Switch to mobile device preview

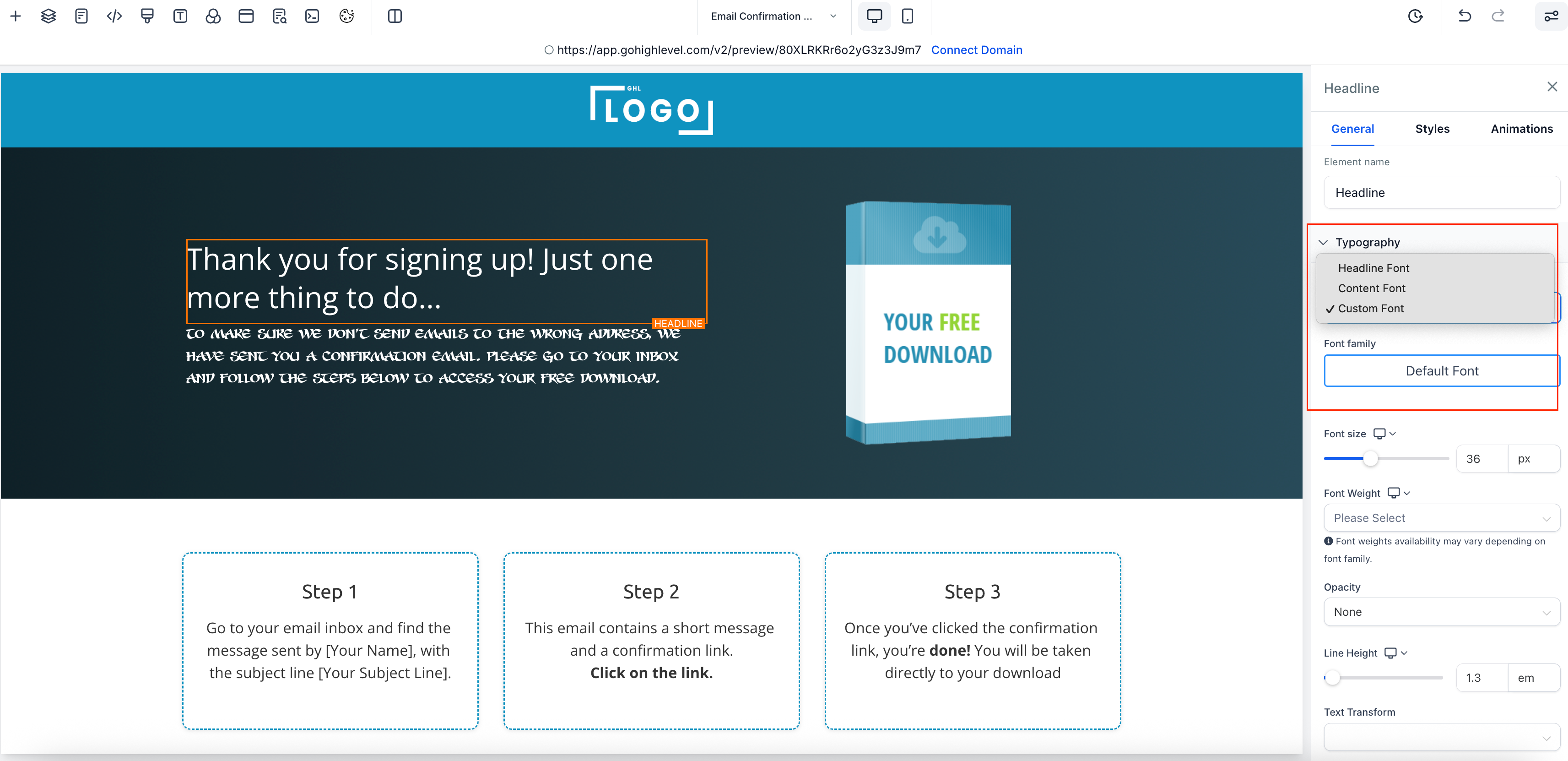point(907,16)
